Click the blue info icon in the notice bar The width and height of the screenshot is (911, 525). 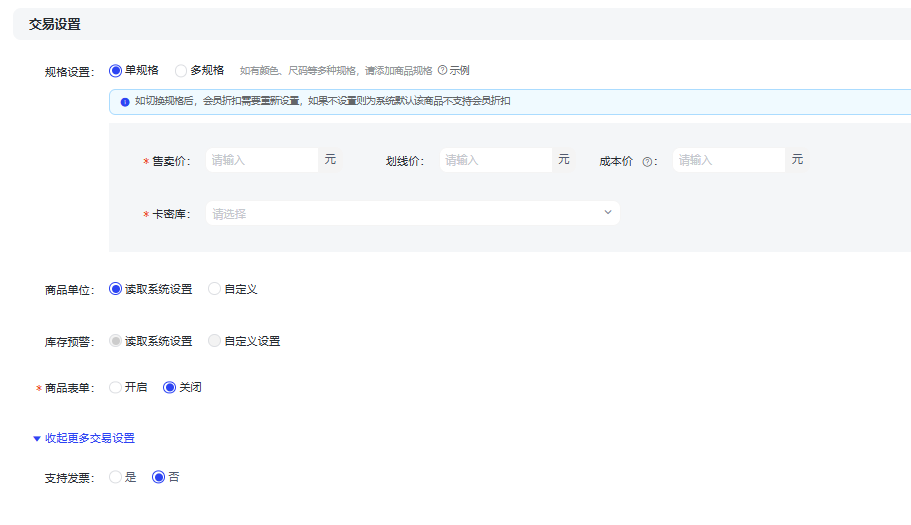(x=125, y=102)
